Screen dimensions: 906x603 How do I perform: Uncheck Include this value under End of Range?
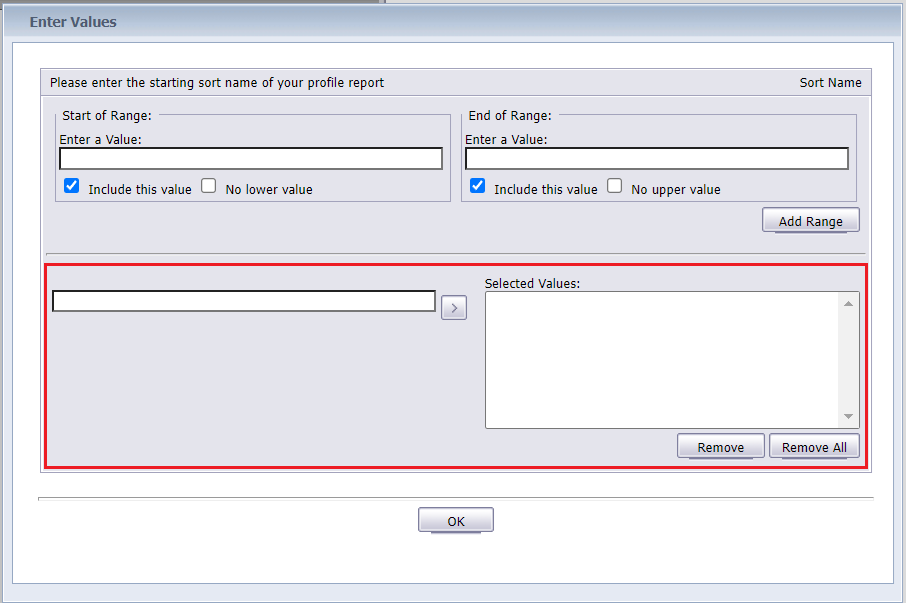(x=477, y=186)
